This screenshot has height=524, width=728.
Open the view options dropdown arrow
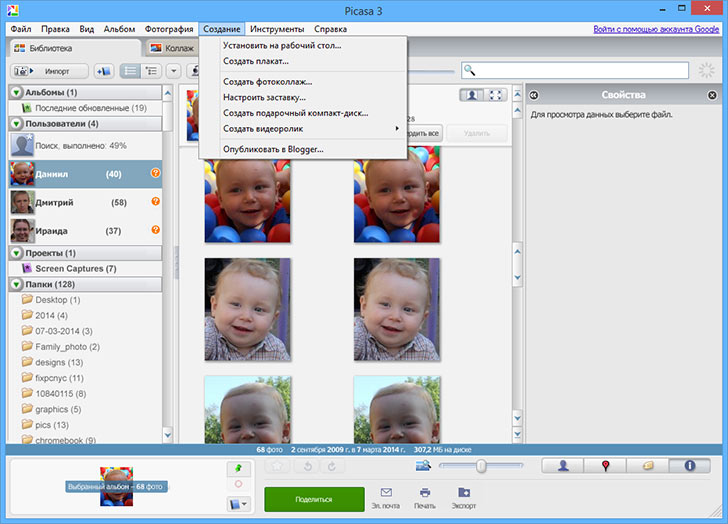point(174,71)
